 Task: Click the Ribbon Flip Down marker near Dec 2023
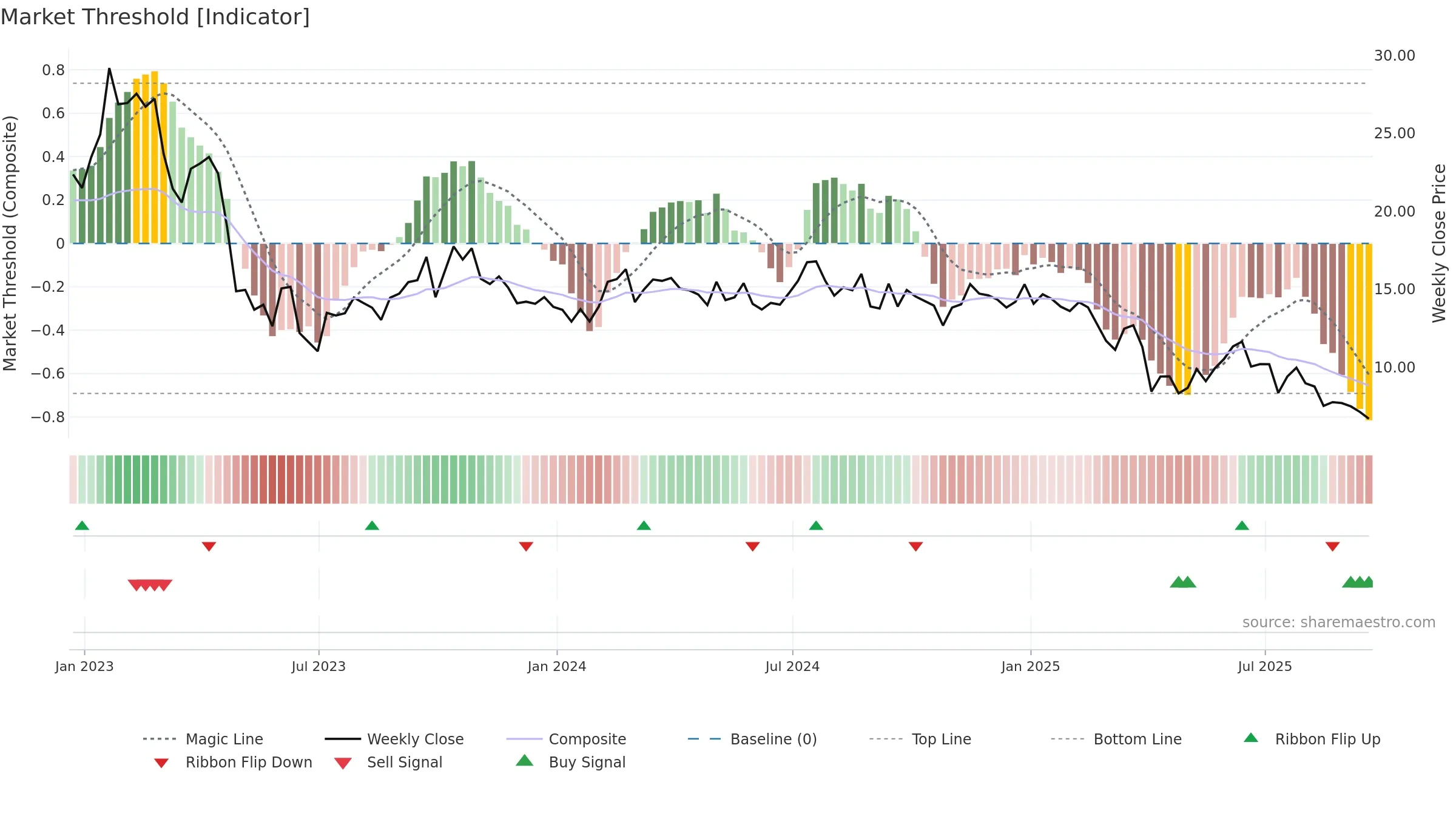[526, 547]
